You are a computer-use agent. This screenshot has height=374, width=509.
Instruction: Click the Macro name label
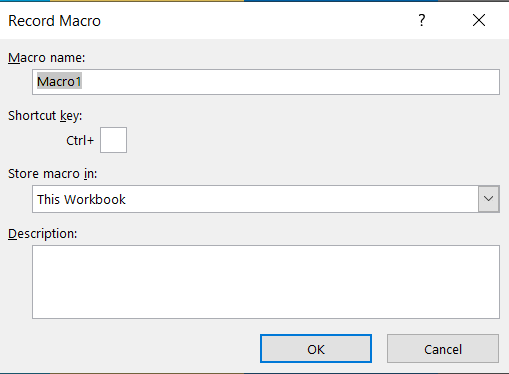[47, 58]
